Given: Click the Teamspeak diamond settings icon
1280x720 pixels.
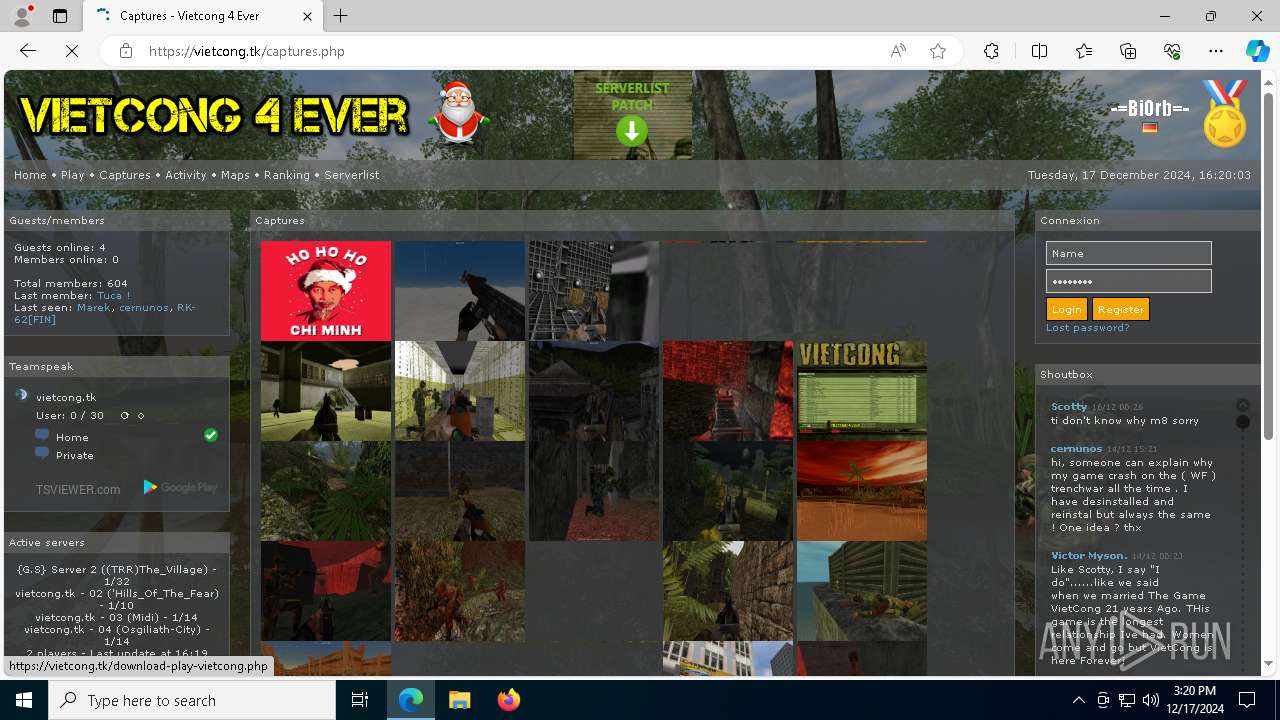Looking at the screenshot, I should (x=141, y=415).
